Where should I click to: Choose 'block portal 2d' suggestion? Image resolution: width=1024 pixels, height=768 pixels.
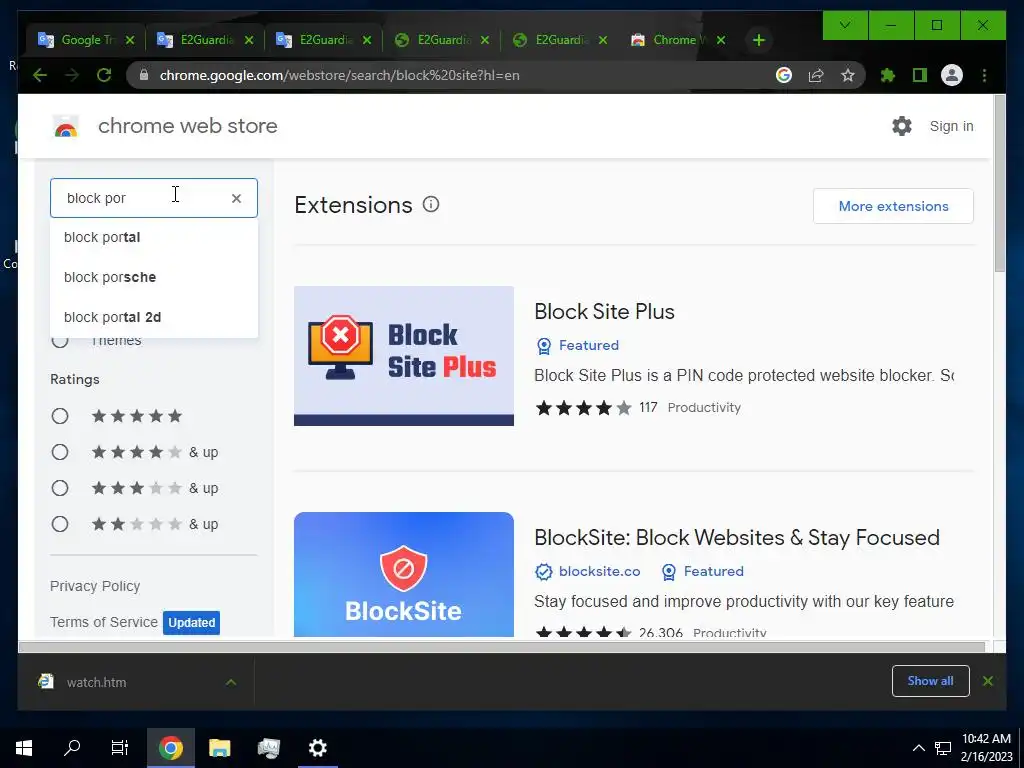[153, 317]
